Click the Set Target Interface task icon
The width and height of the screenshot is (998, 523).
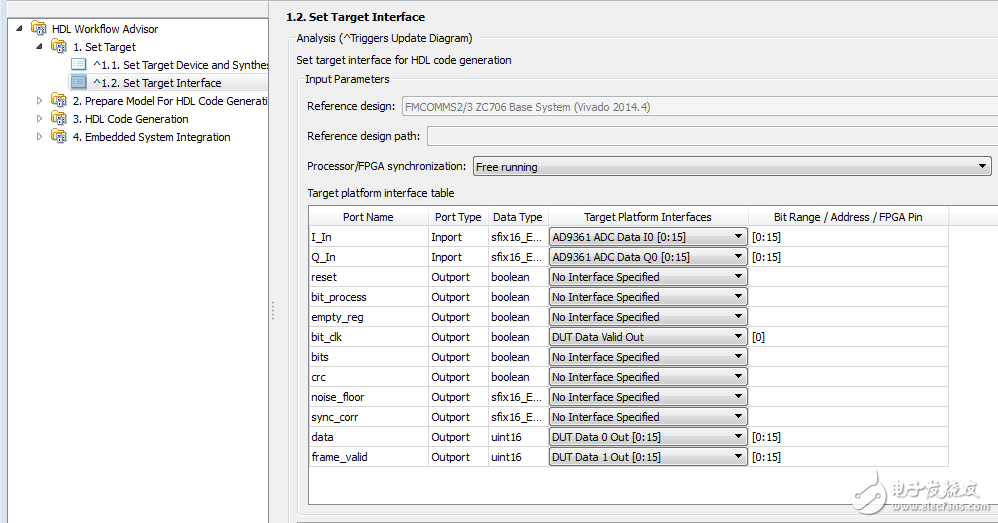click(x=79, y=82)
